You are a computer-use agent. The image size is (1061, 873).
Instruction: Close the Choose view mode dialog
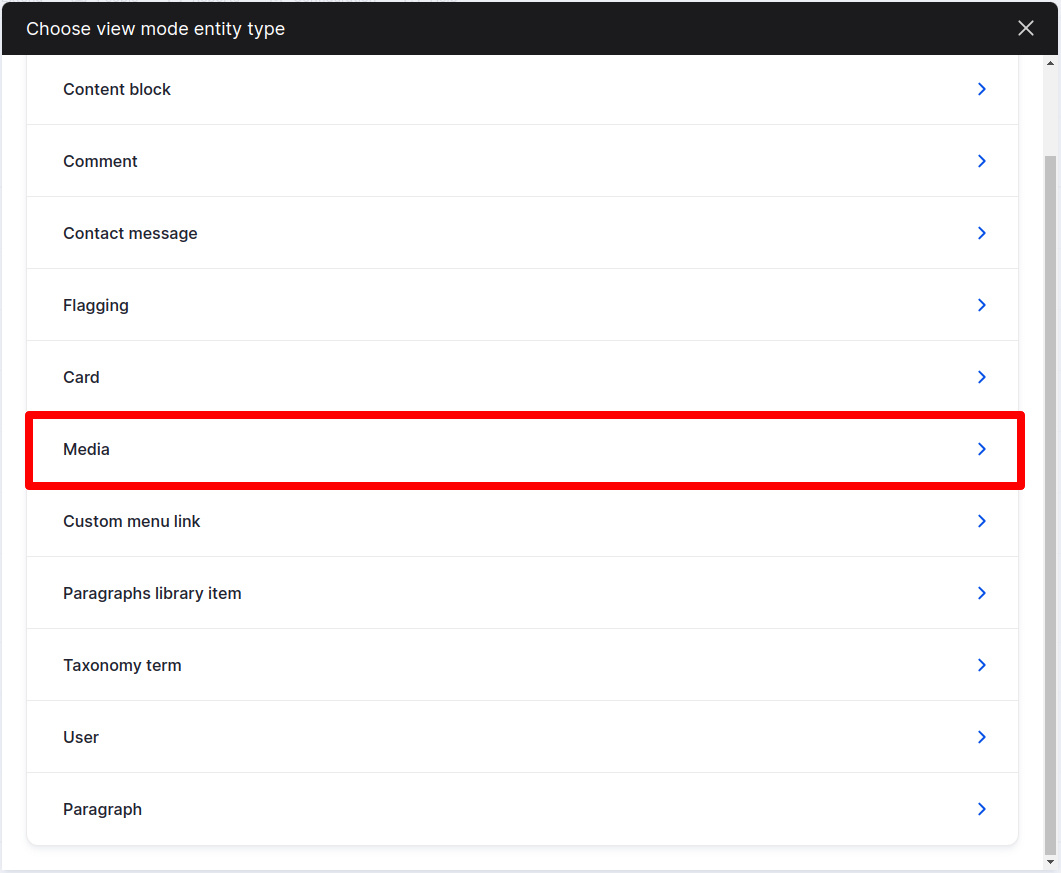[1026, 28]
